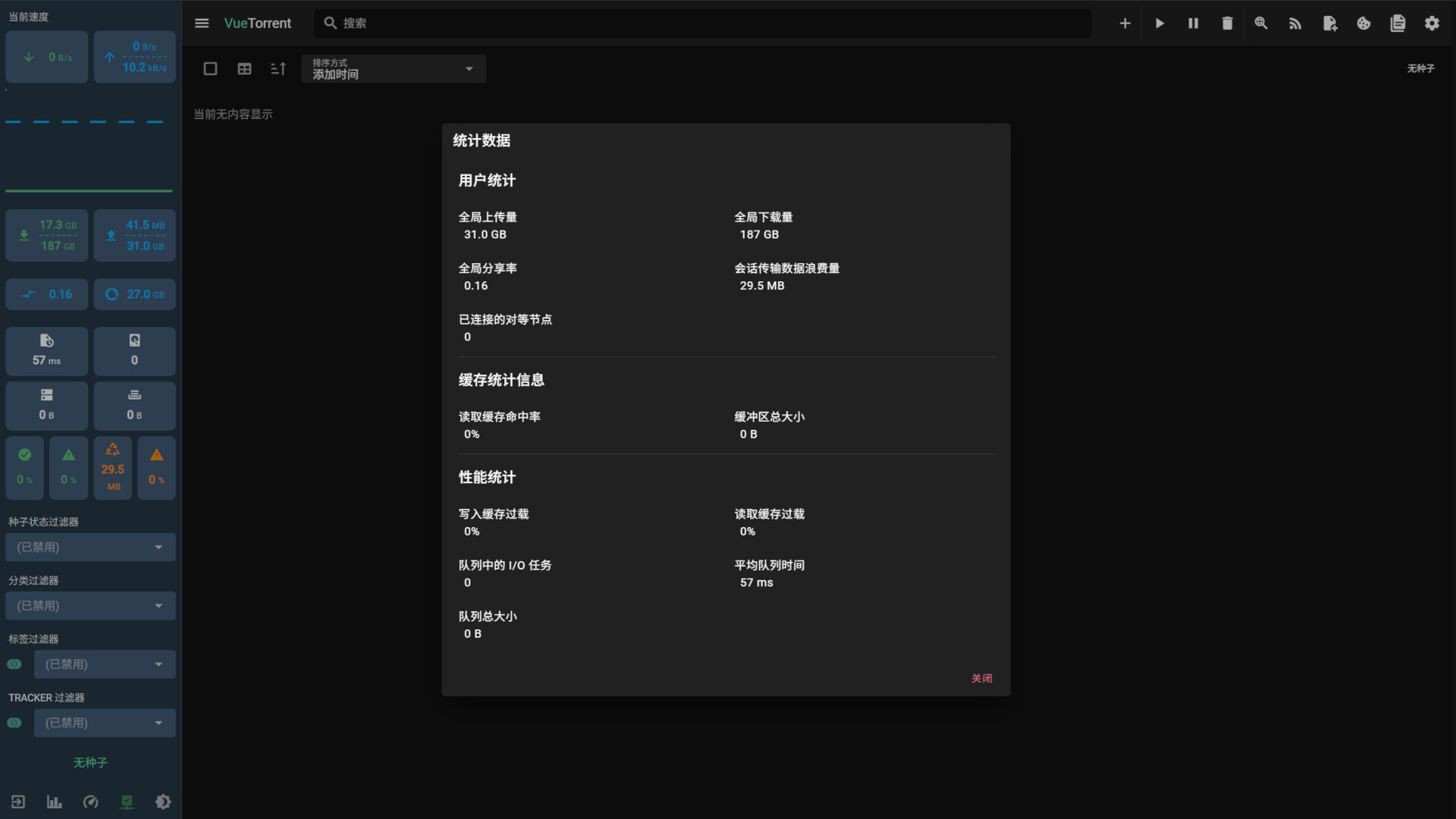
Task: Open the statistics bar chart icon
Action: point(54,802)
